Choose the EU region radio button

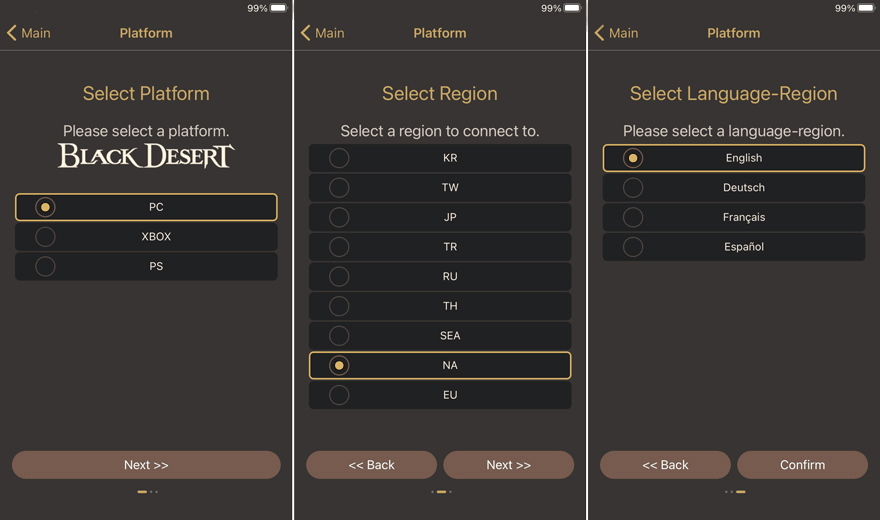(339, 395)
